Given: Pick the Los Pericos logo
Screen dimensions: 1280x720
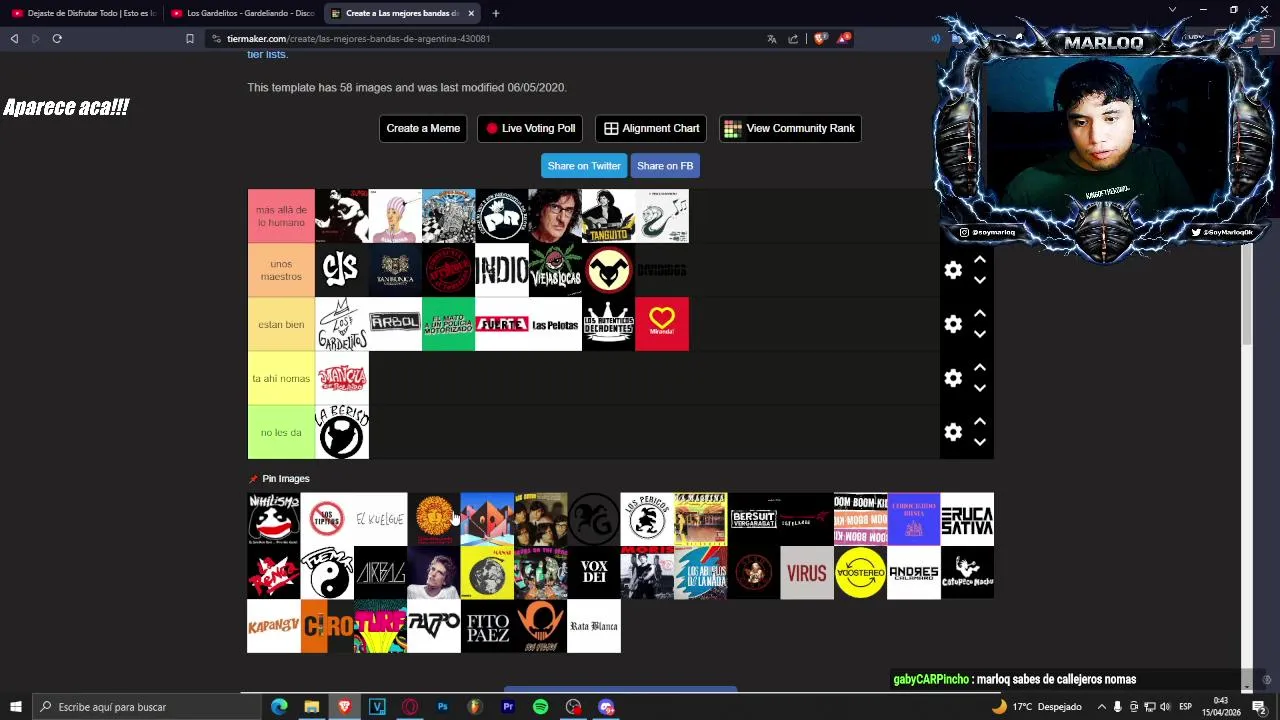Looking at the screenshot, I should coord(647,519).
